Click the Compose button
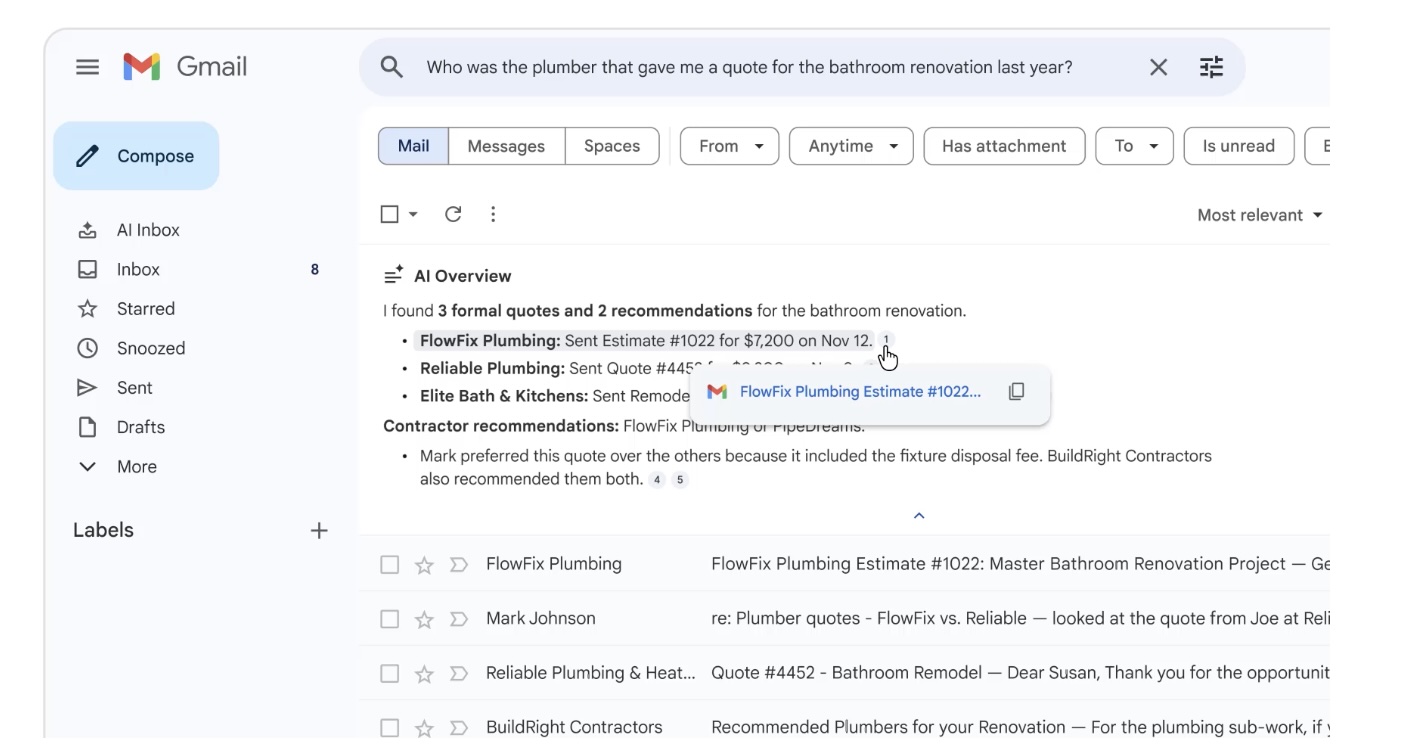This screenshot has width=1402, height=752. coord(136,156)
